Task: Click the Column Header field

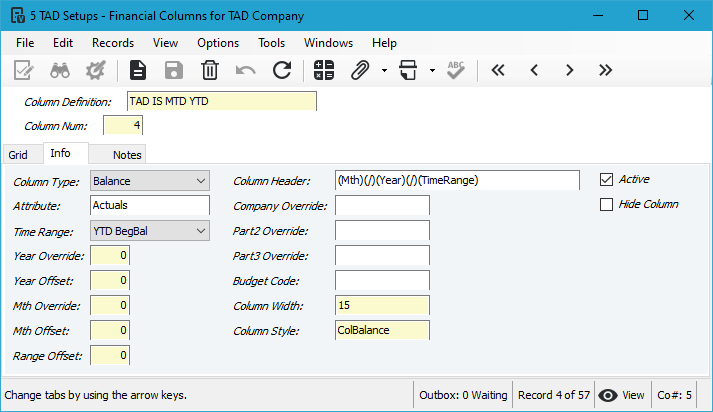Action: (x=457, y=180)
